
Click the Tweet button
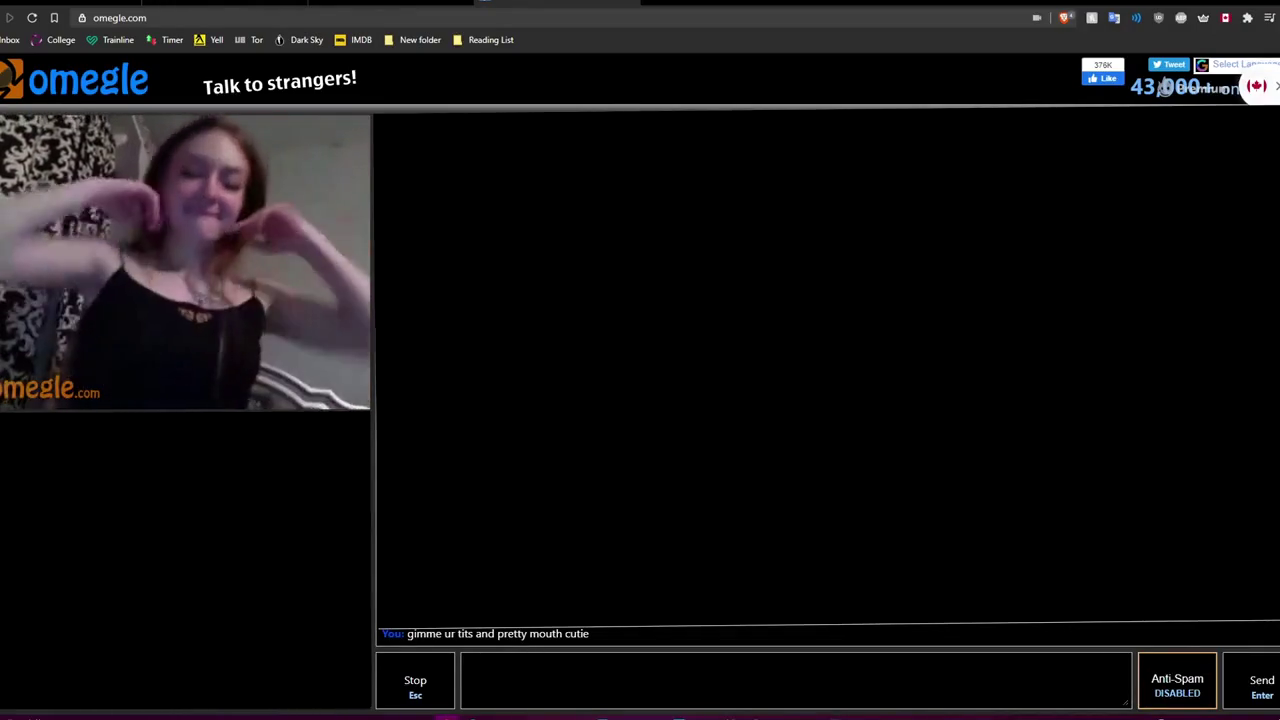click(1169, 64)
